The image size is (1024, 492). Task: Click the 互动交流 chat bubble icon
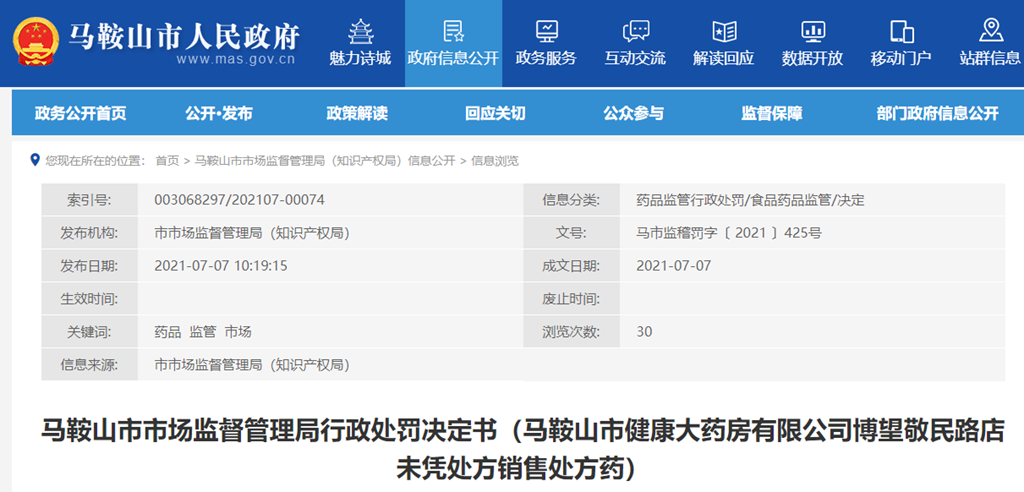click(x=635, y=31)
